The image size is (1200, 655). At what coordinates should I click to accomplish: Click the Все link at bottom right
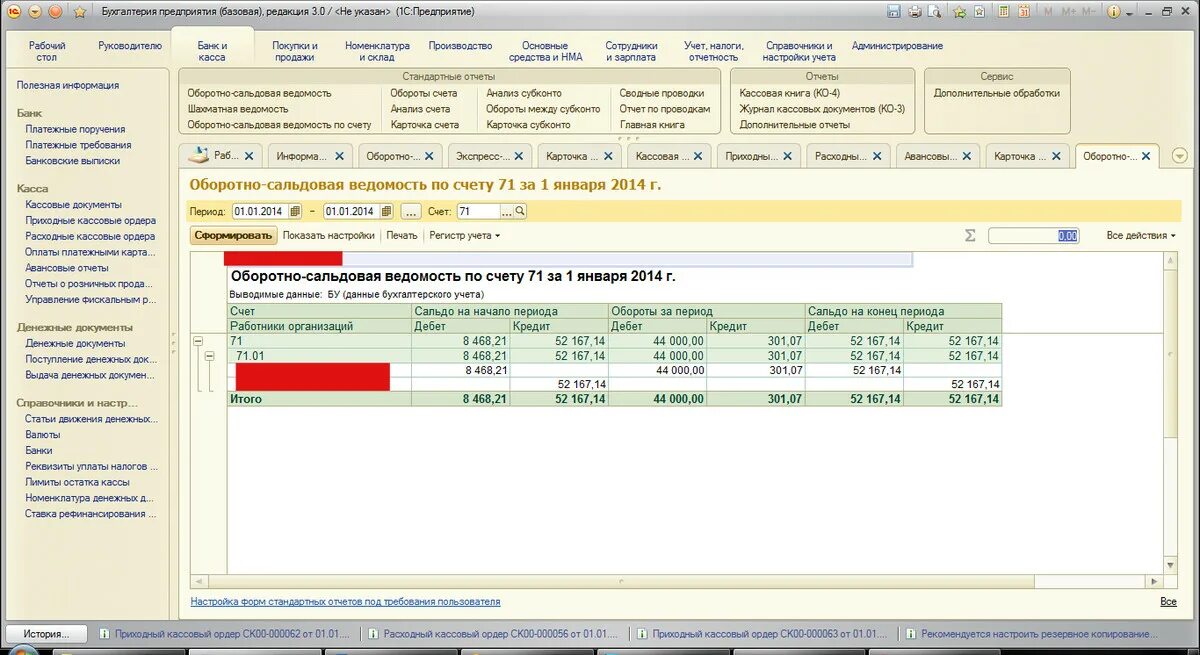[1168, 602]
